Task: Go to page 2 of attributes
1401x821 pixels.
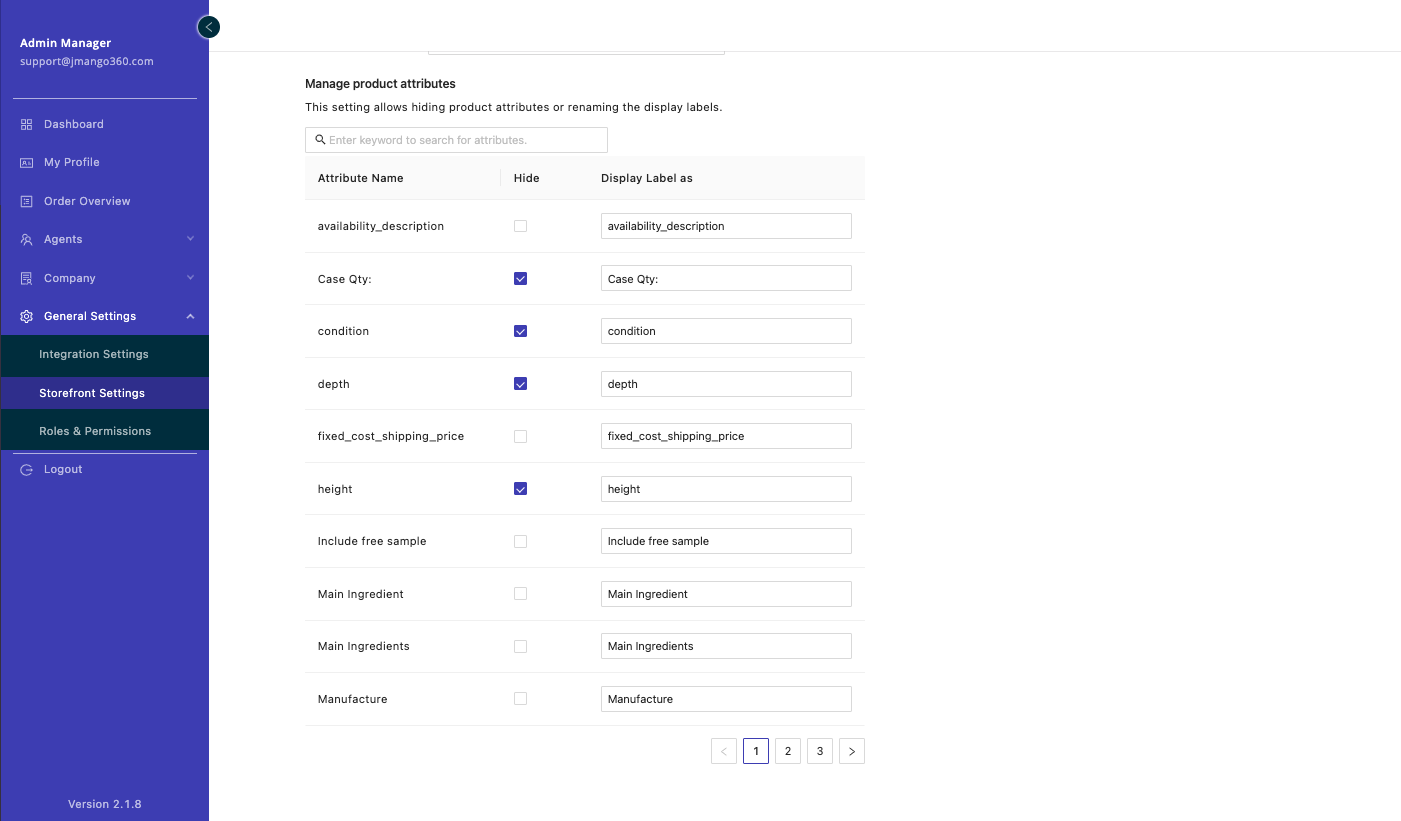Action: 788,751
